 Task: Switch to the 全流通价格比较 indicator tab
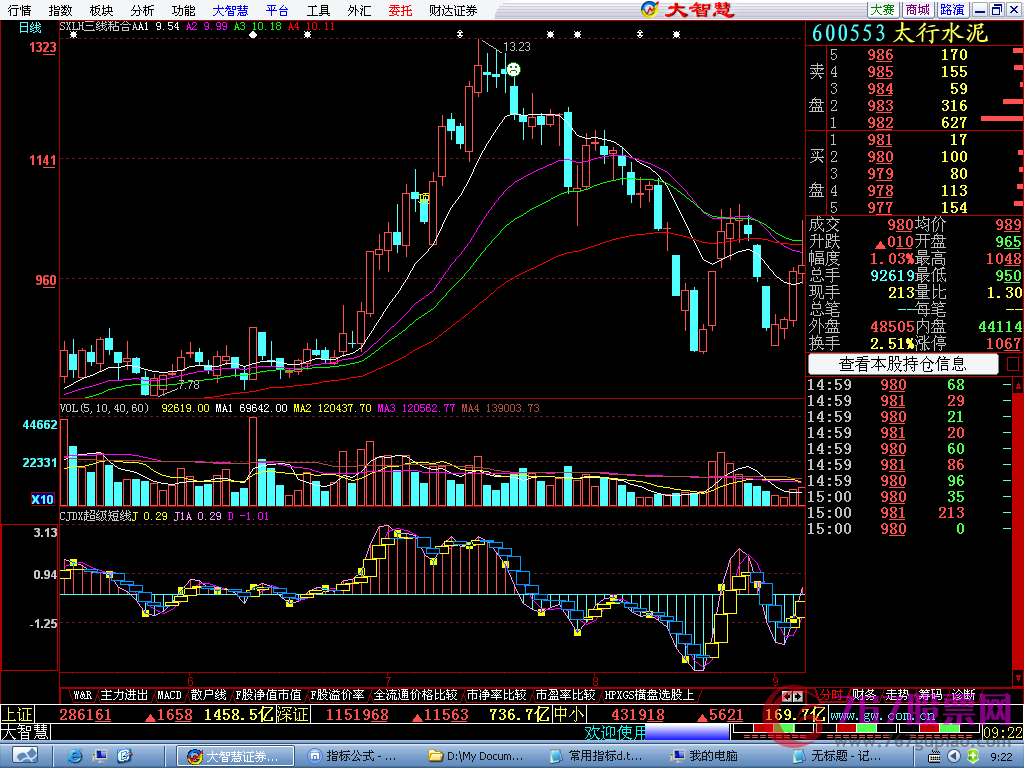(415, 695)
